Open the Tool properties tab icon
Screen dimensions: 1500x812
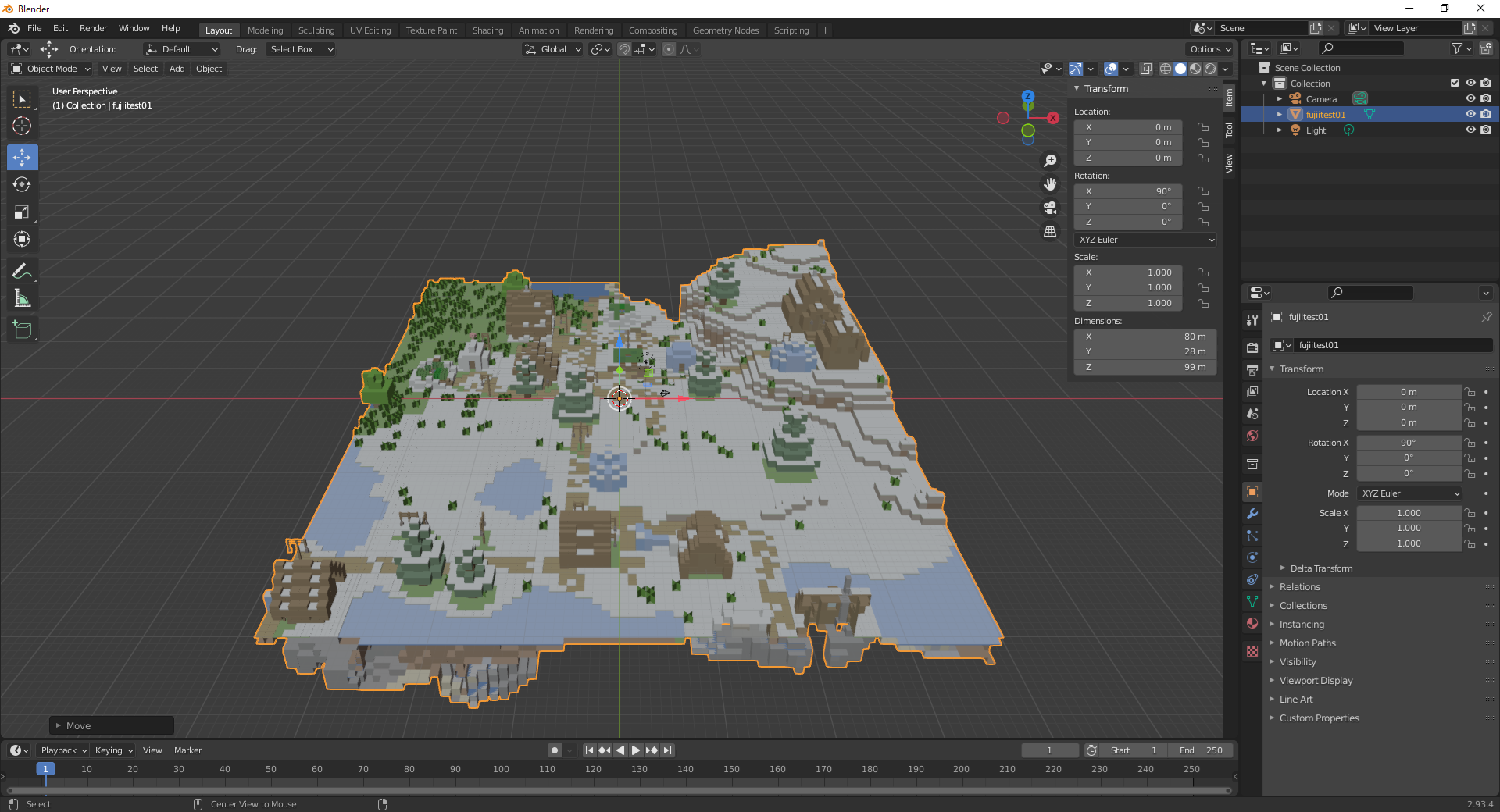tap(1252, 320)
